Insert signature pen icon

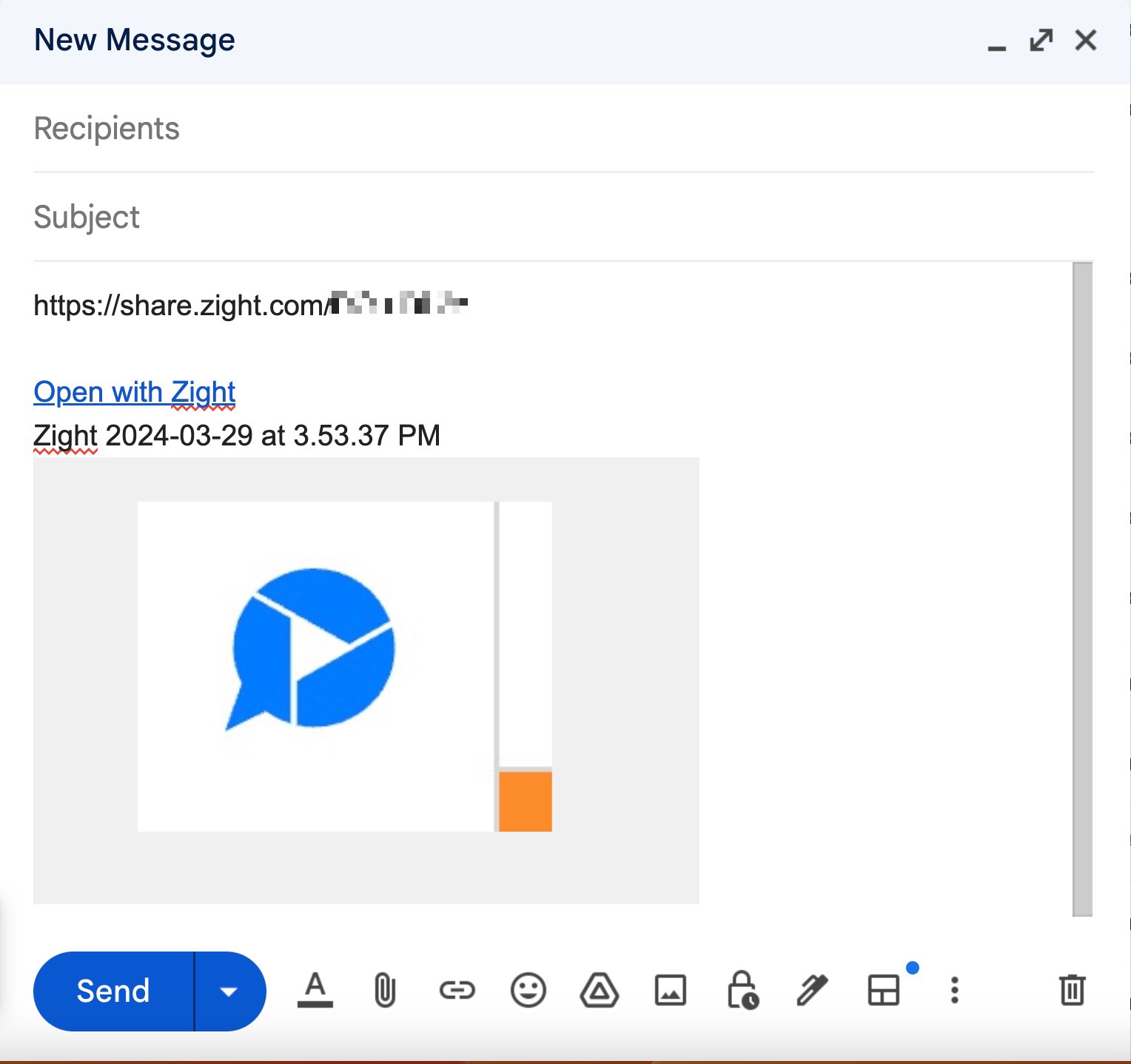812,990
